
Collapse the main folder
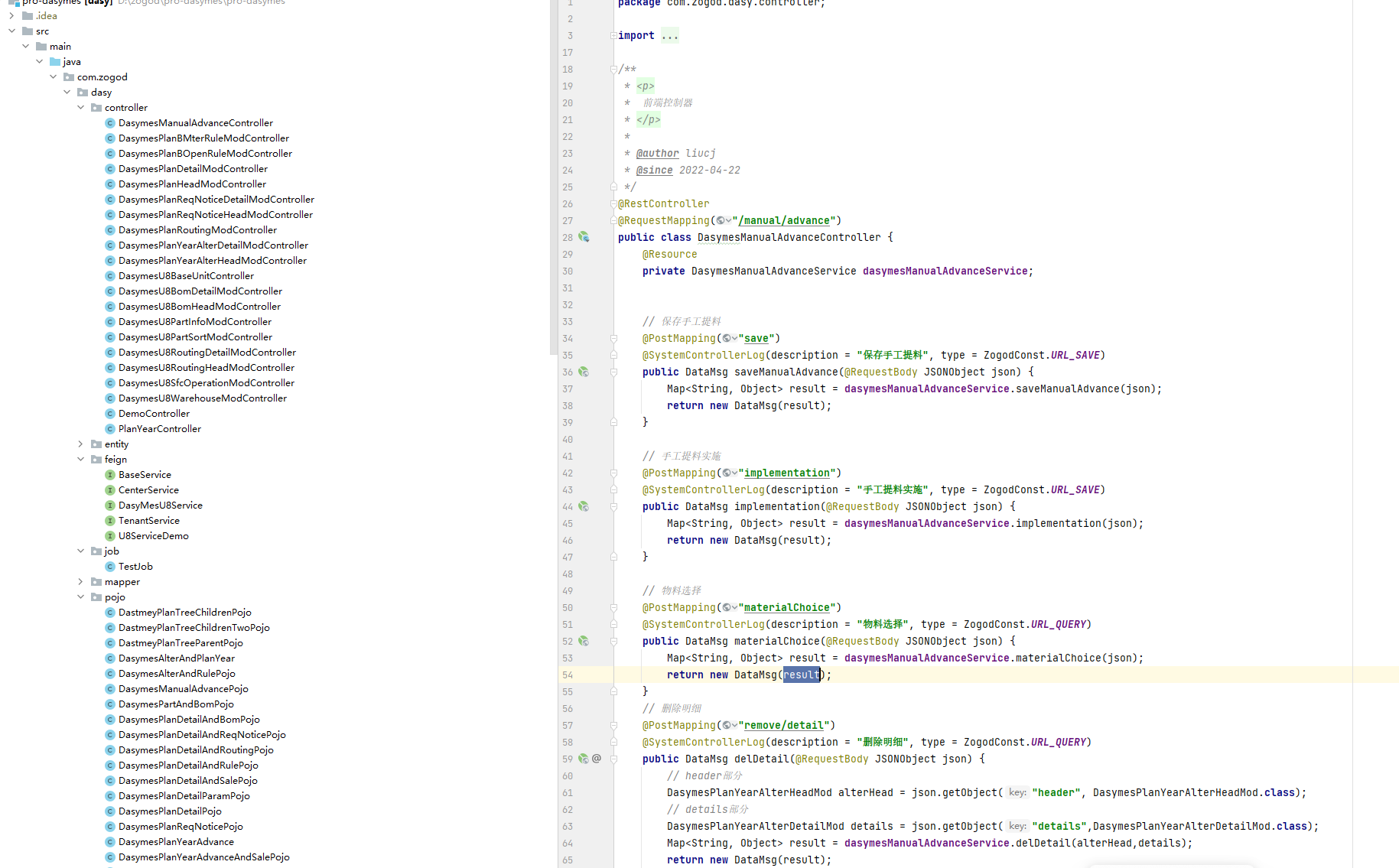pyautogui.click(x=25, y=47)
